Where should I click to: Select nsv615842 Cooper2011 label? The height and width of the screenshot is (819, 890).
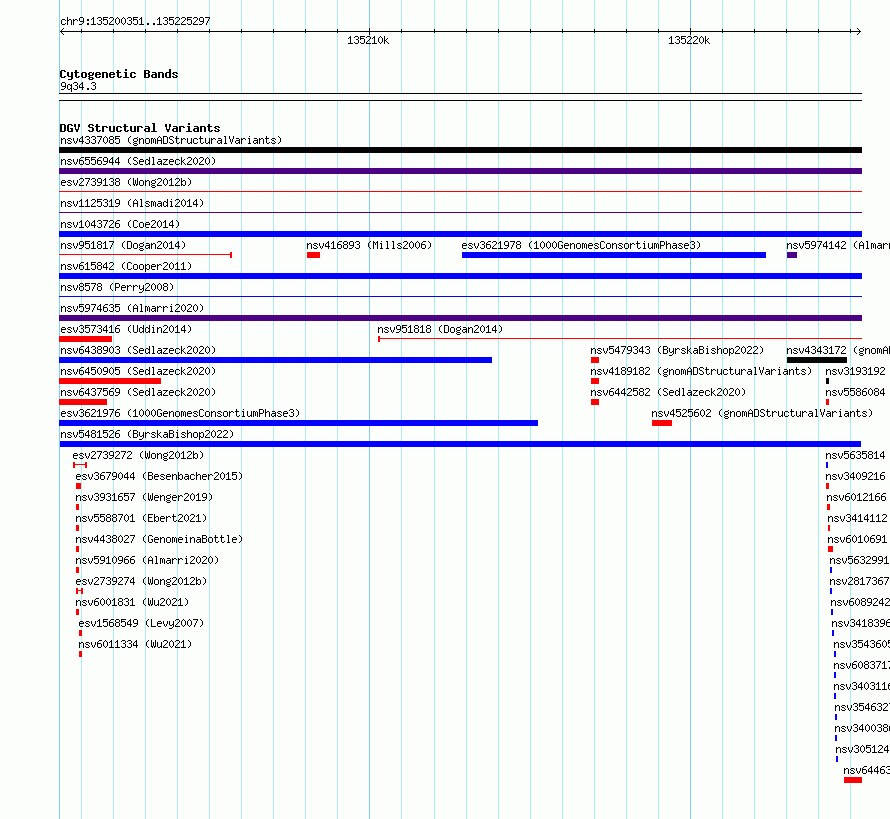pyautogui.click(x=126, y=266)
